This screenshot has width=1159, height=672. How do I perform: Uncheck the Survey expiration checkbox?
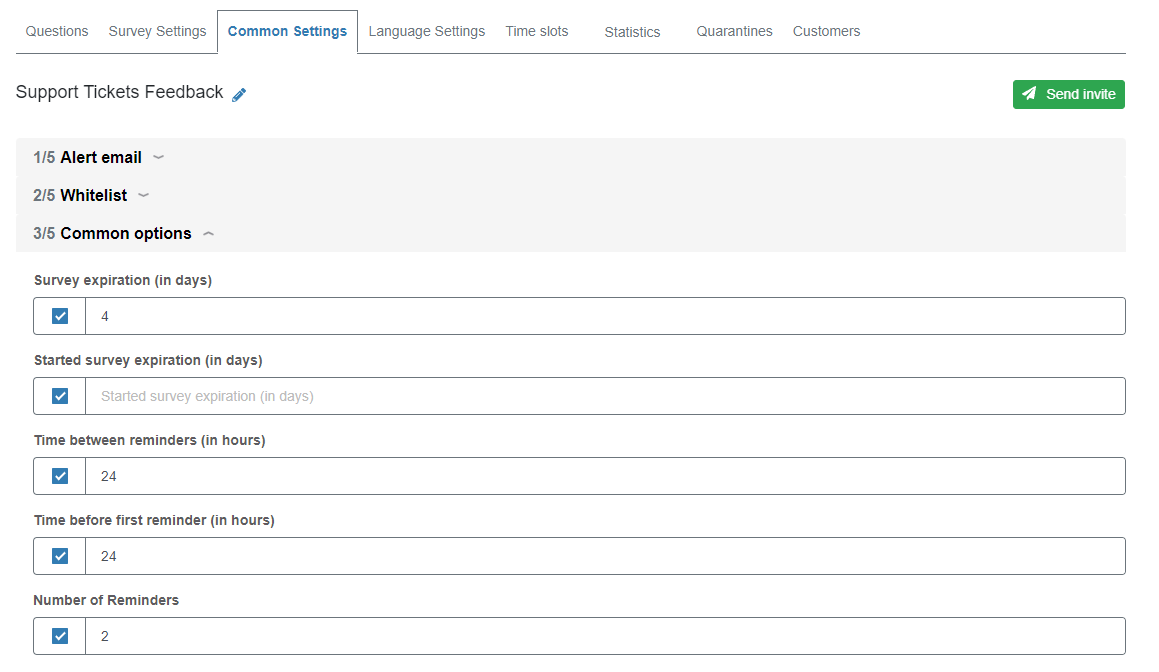point(60,316)
